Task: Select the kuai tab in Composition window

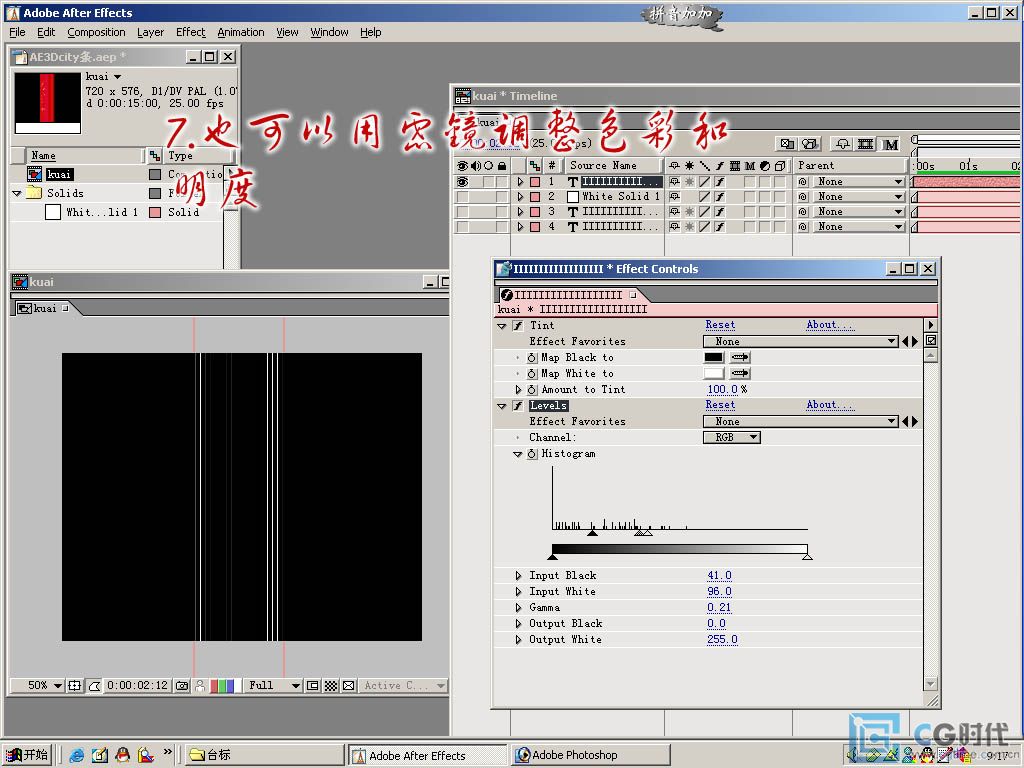Action: coord(43,308)
